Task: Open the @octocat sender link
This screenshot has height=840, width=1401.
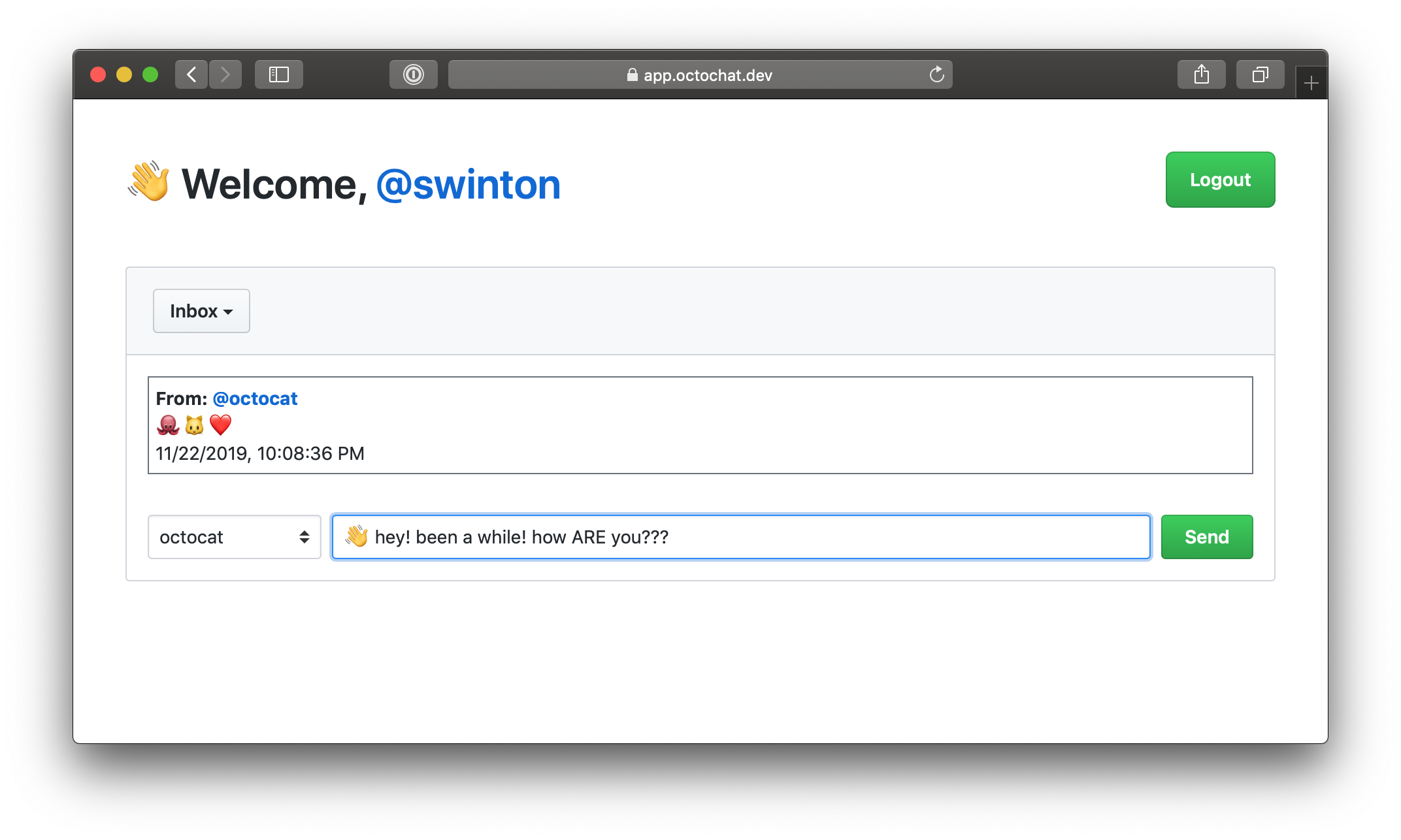Action: pos(255,398)
